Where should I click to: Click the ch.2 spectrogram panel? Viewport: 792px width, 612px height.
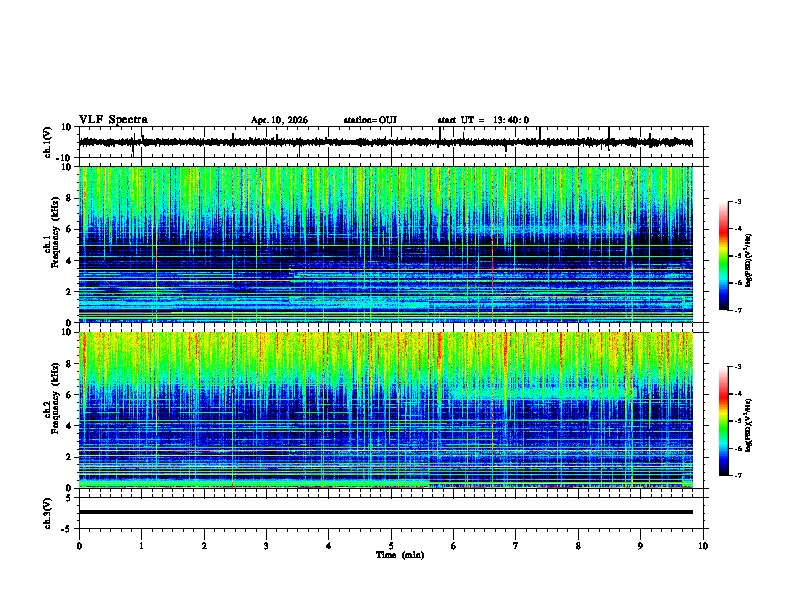click(x=385, y=410)
